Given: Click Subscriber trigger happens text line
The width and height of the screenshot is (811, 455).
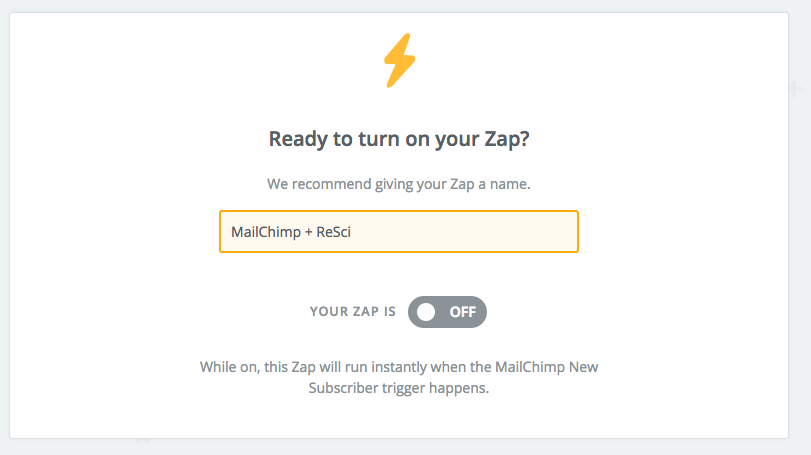Looking at the screenshot, I should tap(399, 388).
